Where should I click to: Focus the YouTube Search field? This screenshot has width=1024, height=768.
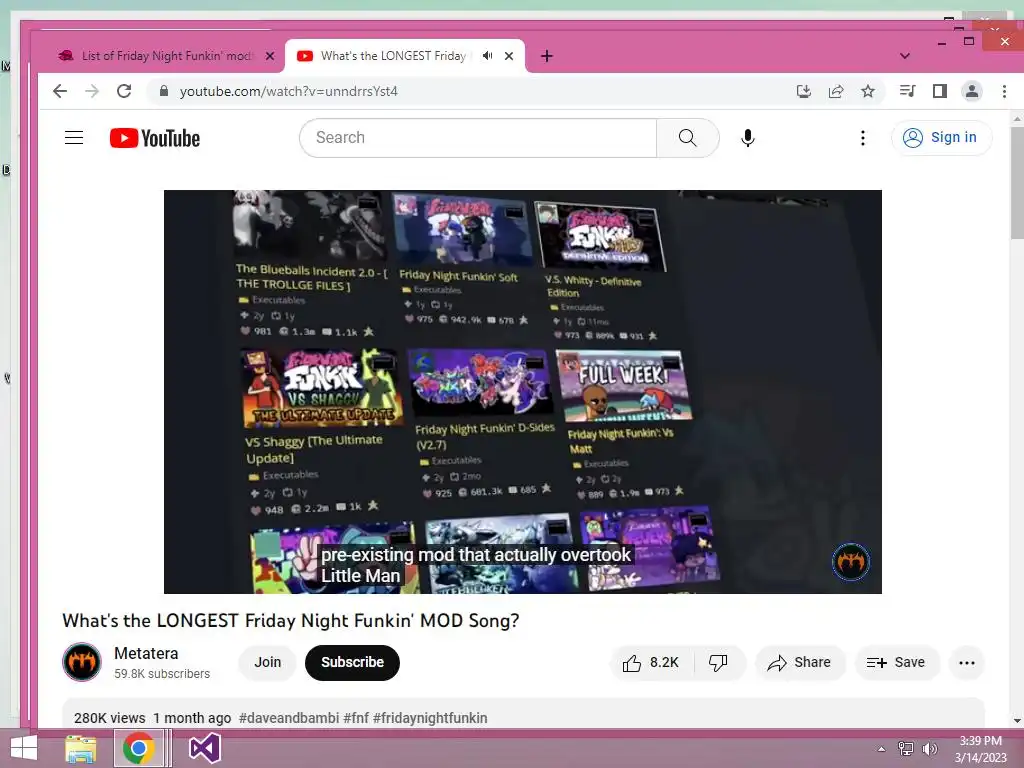click(x=478, y=138)
